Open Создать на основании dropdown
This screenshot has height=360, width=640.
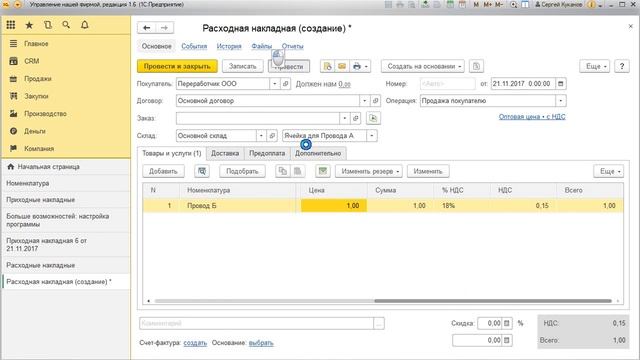pos(422,66)
